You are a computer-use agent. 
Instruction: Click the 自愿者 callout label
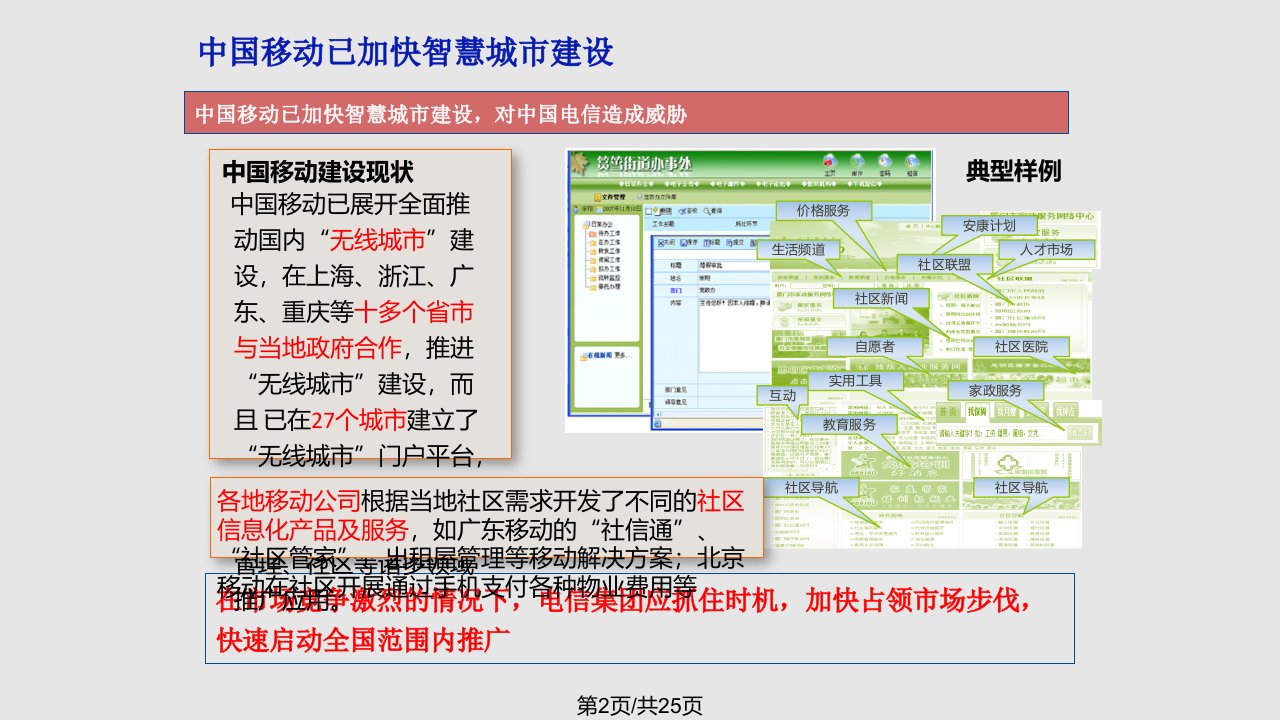pos(875,347)
